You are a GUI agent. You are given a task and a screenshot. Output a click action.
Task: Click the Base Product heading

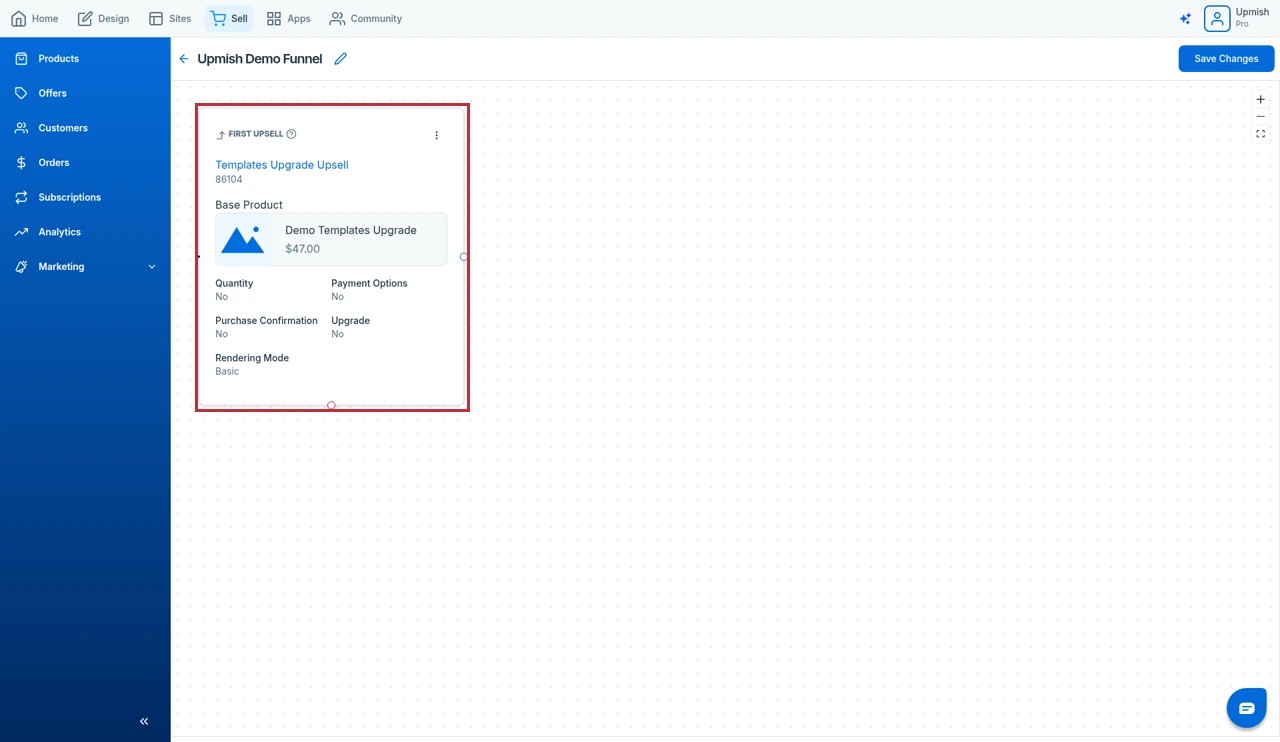[x=249, y=205]
